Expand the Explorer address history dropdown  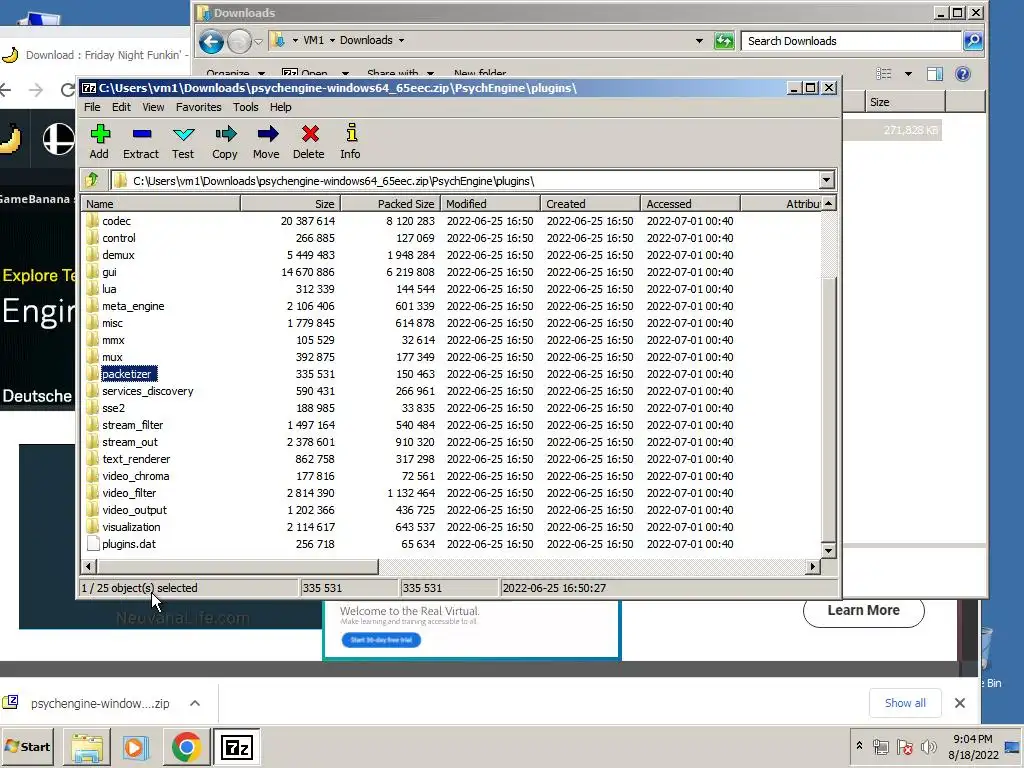(x=699, y=40)
